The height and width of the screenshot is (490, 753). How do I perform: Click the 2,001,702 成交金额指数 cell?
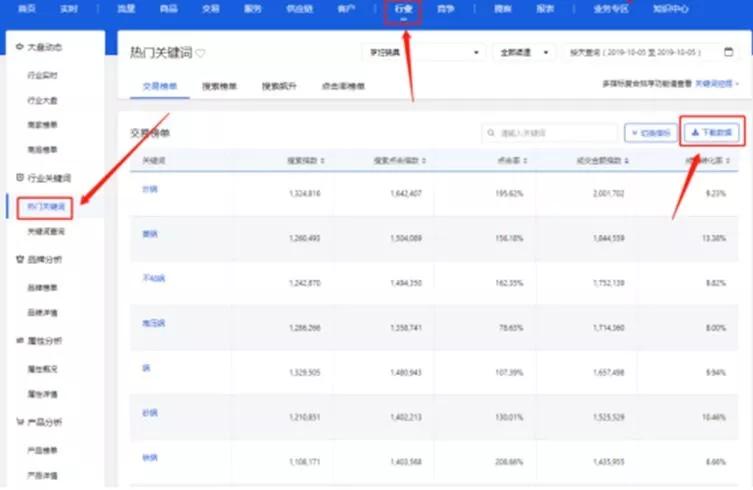point(608,194)
